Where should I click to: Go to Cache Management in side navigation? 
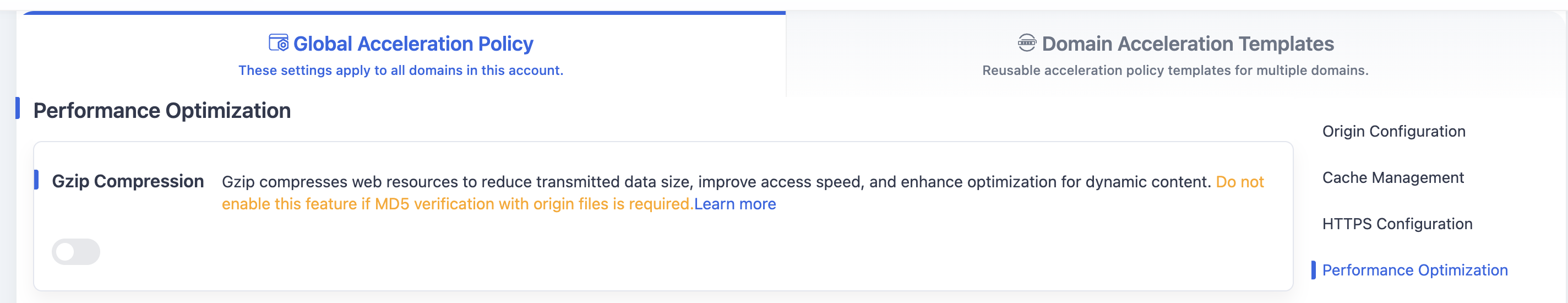pos(1393,177)
